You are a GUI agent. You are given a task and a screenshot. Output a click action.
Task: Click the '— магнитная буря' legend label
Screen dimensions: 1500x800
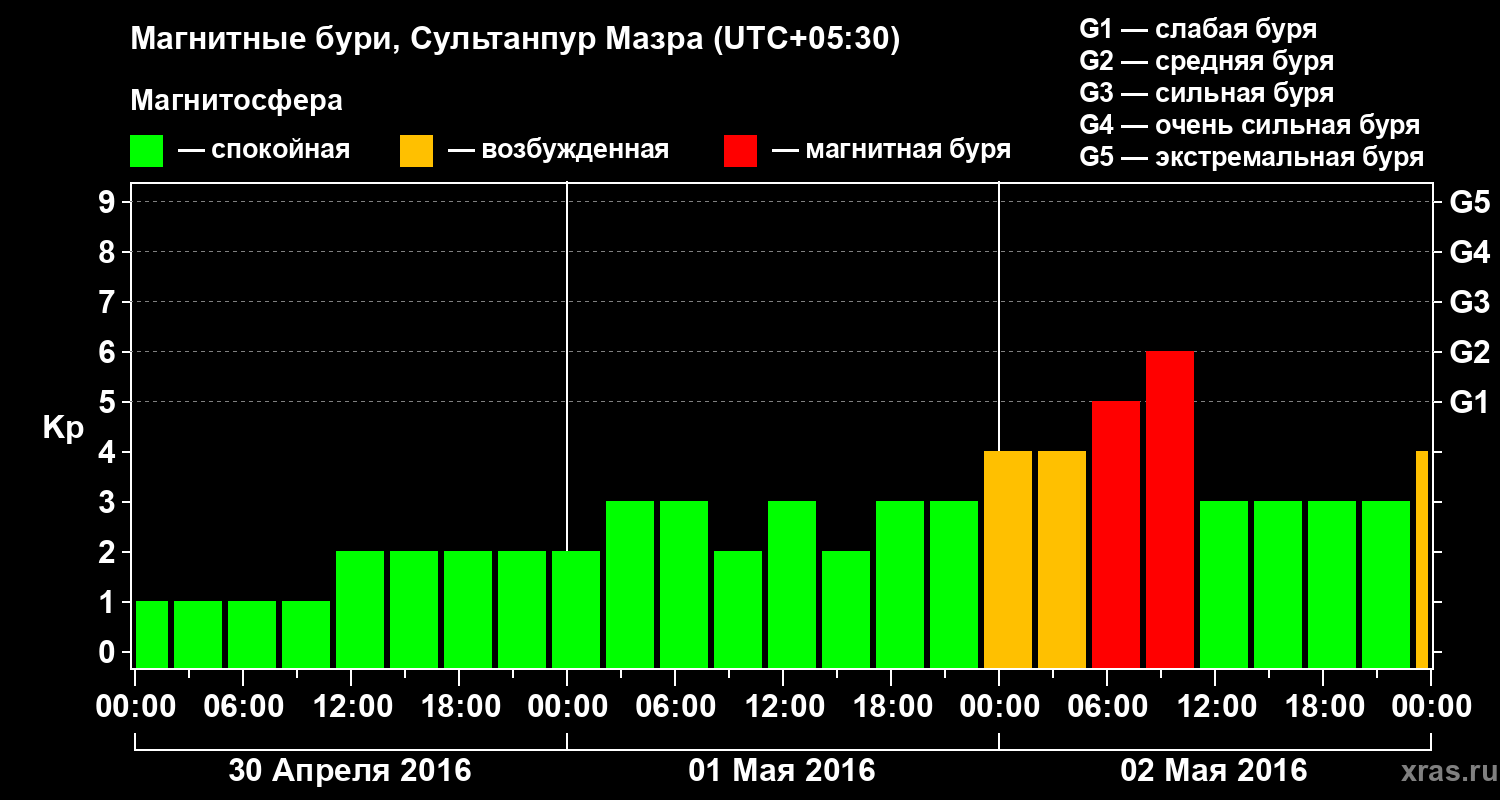892,150
